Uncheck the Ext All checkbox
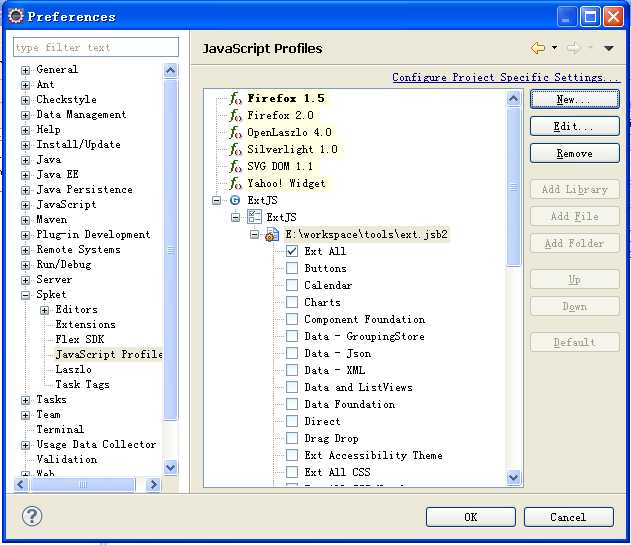Screen dimensions: 631x545 tap(292, 251)
